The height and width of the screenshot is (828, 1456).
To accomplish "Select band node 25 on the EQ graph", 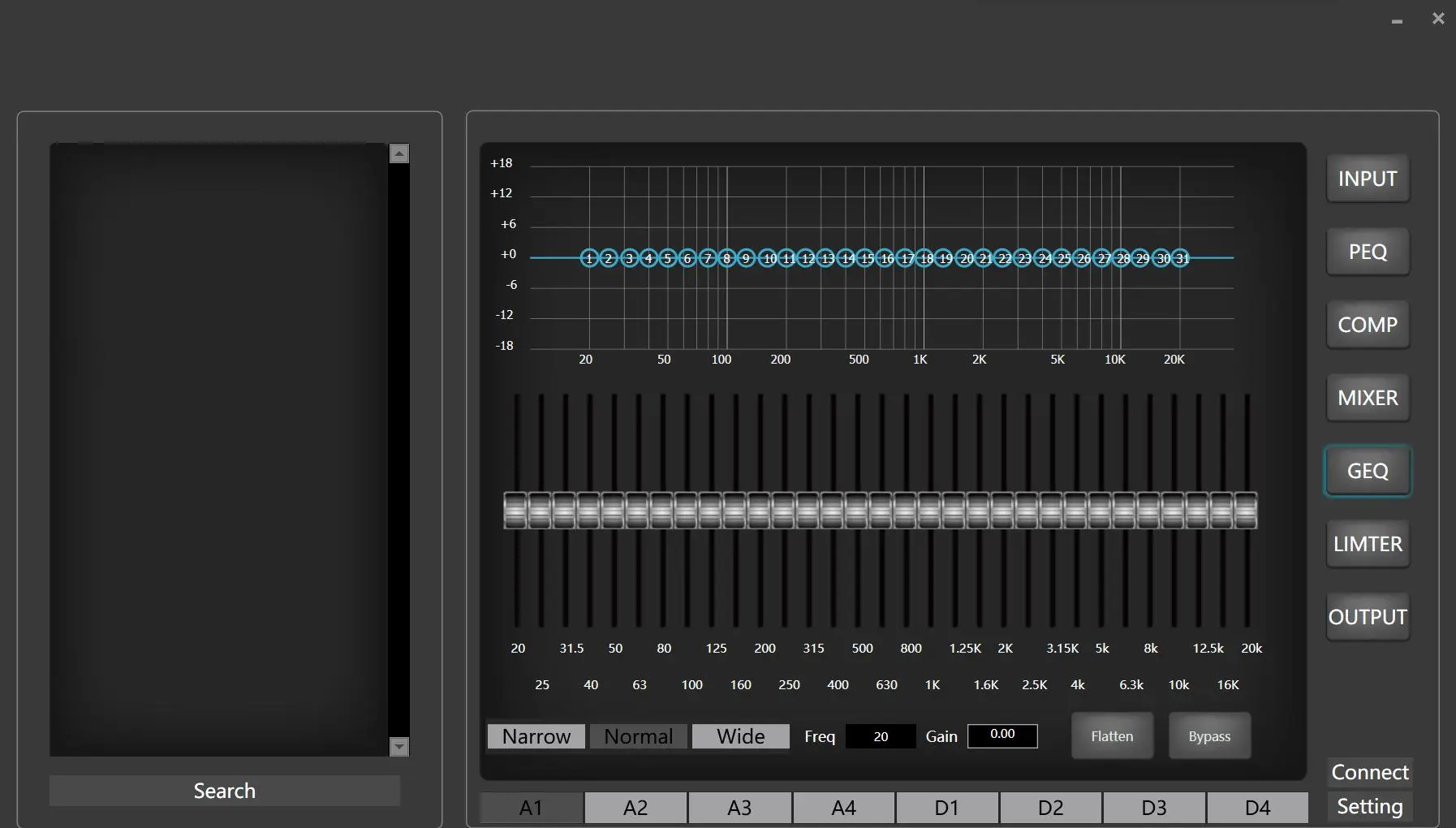I will pos(1063,258).
